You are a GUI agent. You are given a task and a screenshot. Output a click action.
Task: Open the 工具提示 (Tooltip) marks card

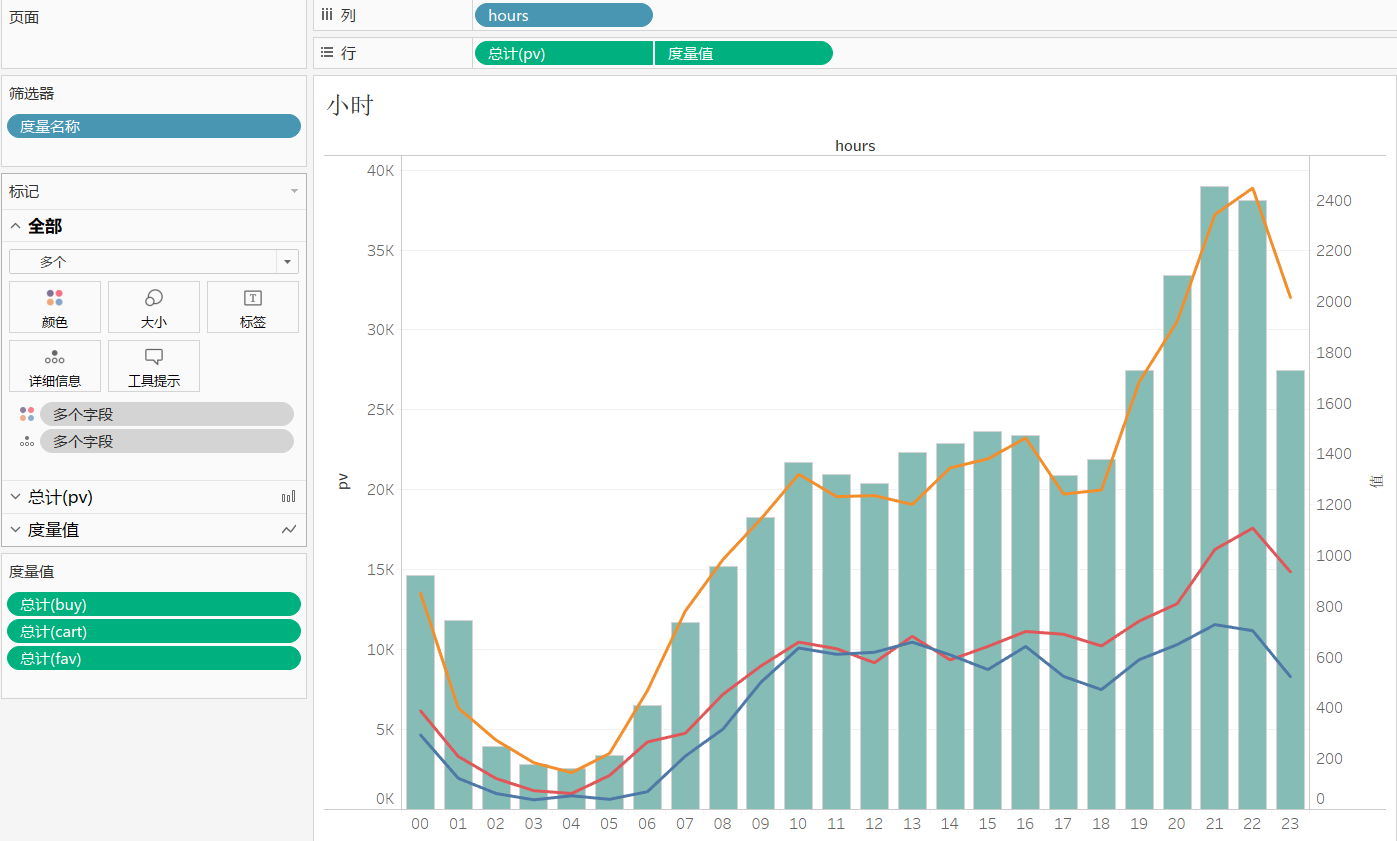[154, 366]
